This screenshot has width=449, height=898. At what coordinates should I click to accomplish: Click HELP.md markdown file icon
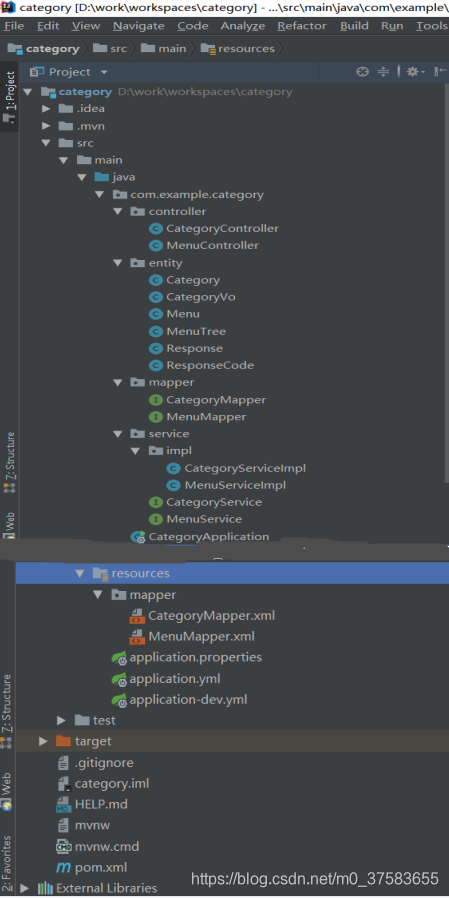[64, 805]
